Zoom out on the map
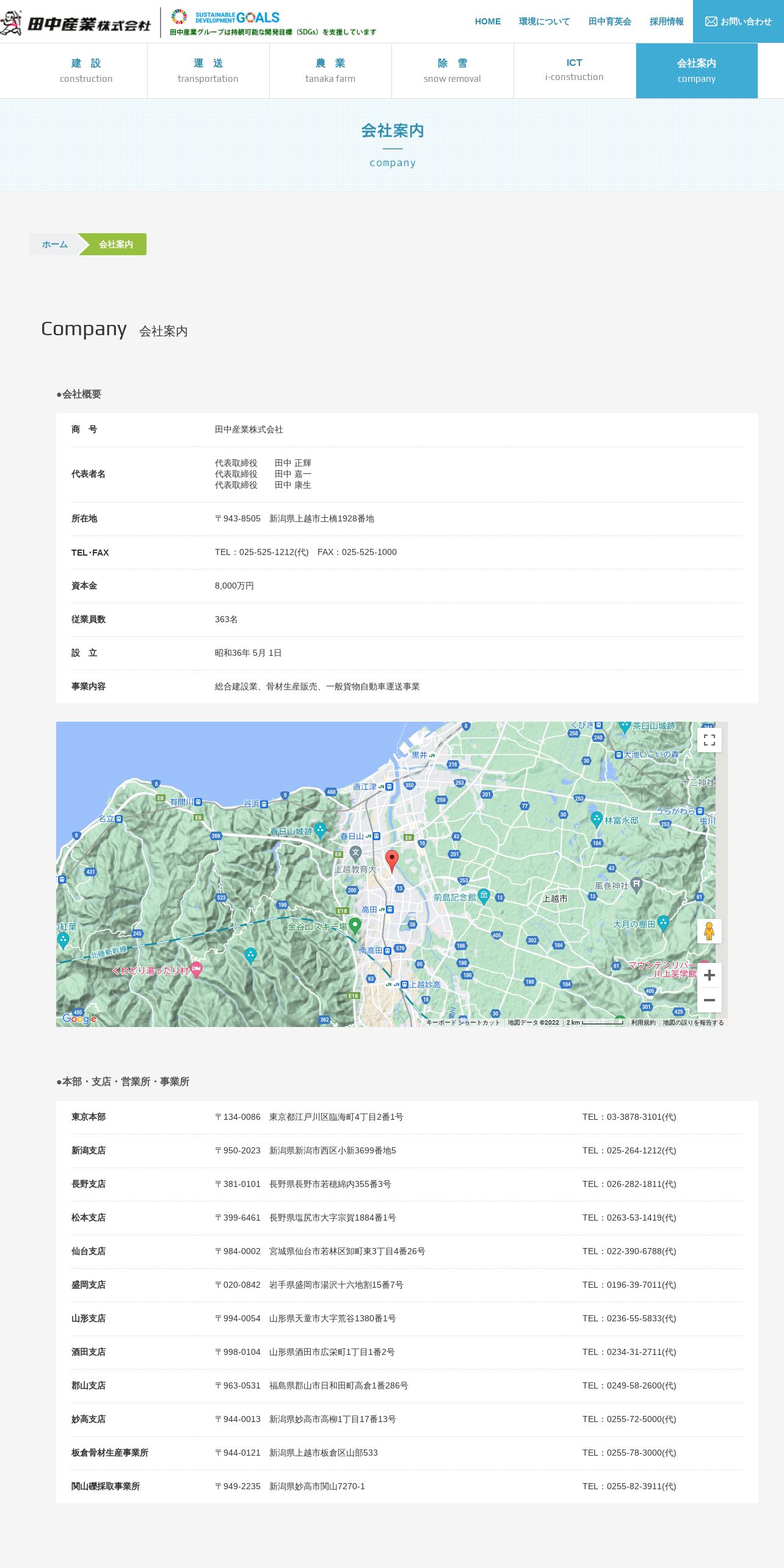This screenshot has height=1568, width=784. pyautogui.click(x=709, y=1000)
